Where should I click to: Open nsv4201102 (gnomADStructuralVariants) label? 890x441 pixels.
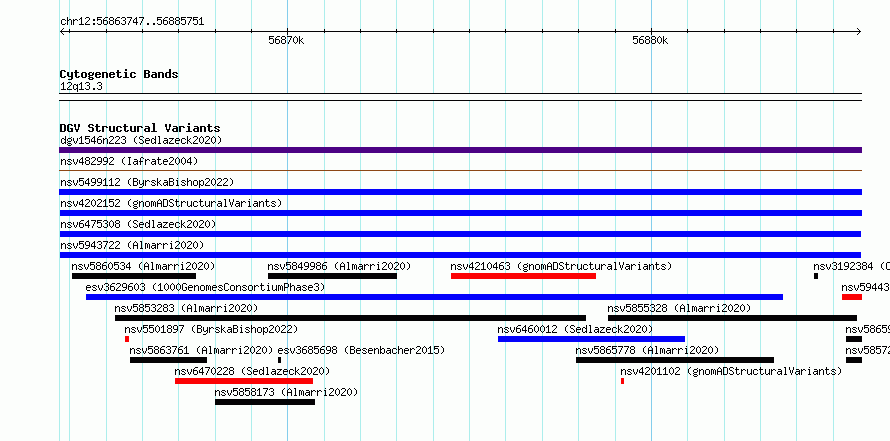pyautogui.click(x=731, y=371)
